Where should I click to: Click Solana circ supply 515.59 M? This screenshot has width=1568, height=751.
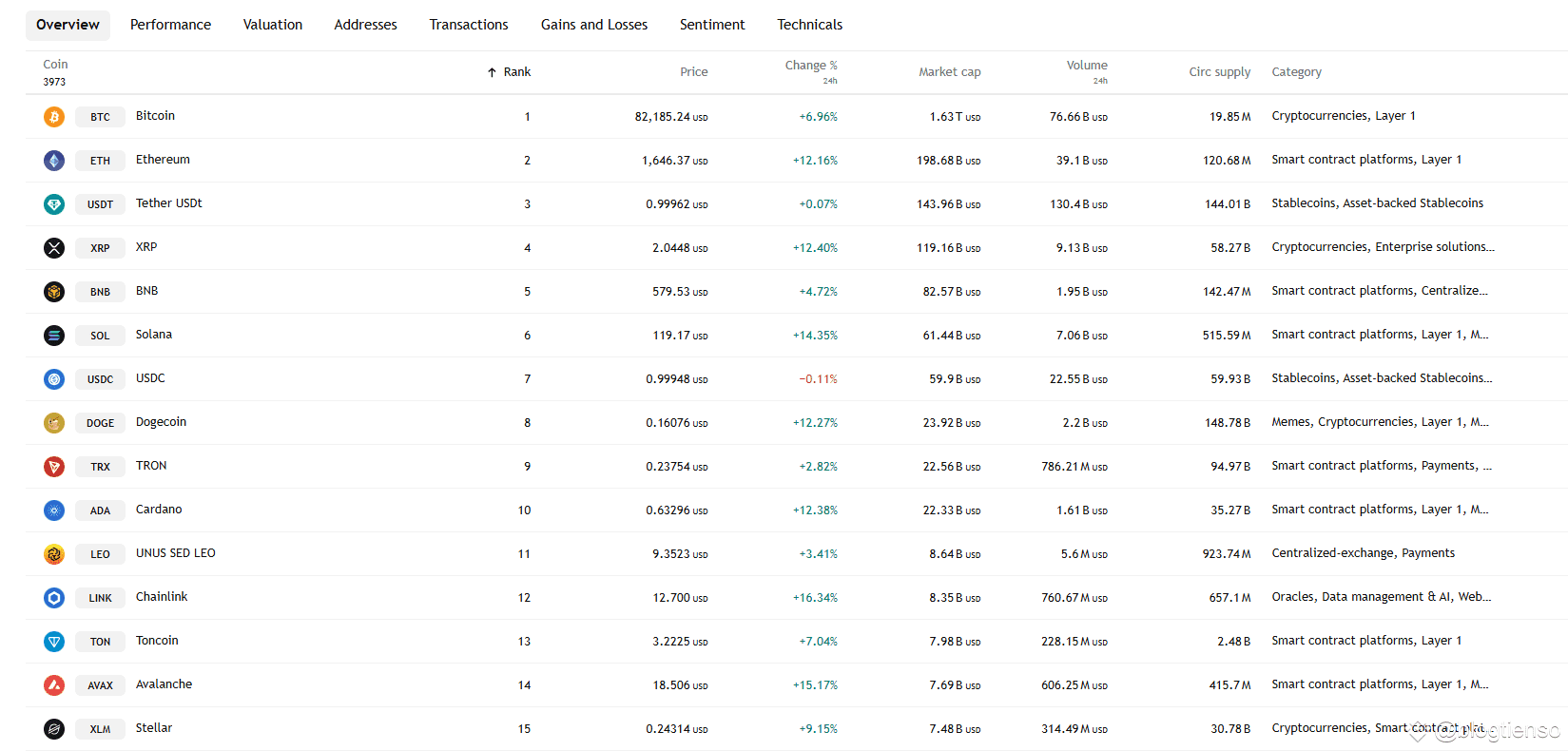click(1227, 336)
